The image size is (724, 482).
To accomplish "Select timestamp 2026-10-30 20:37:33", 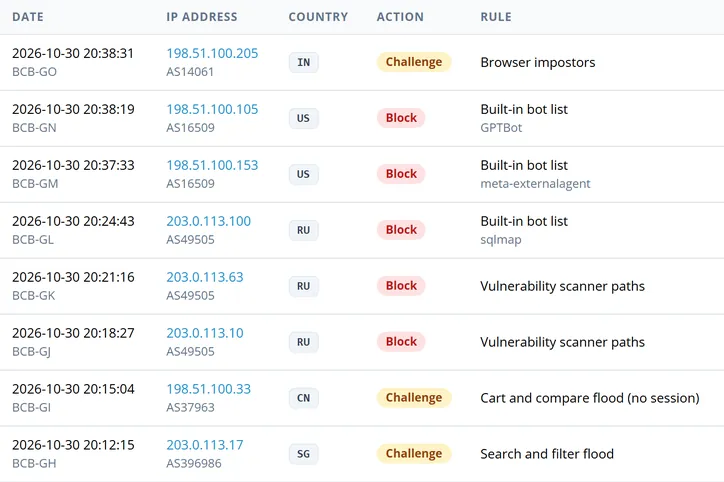I will point(73,165).
